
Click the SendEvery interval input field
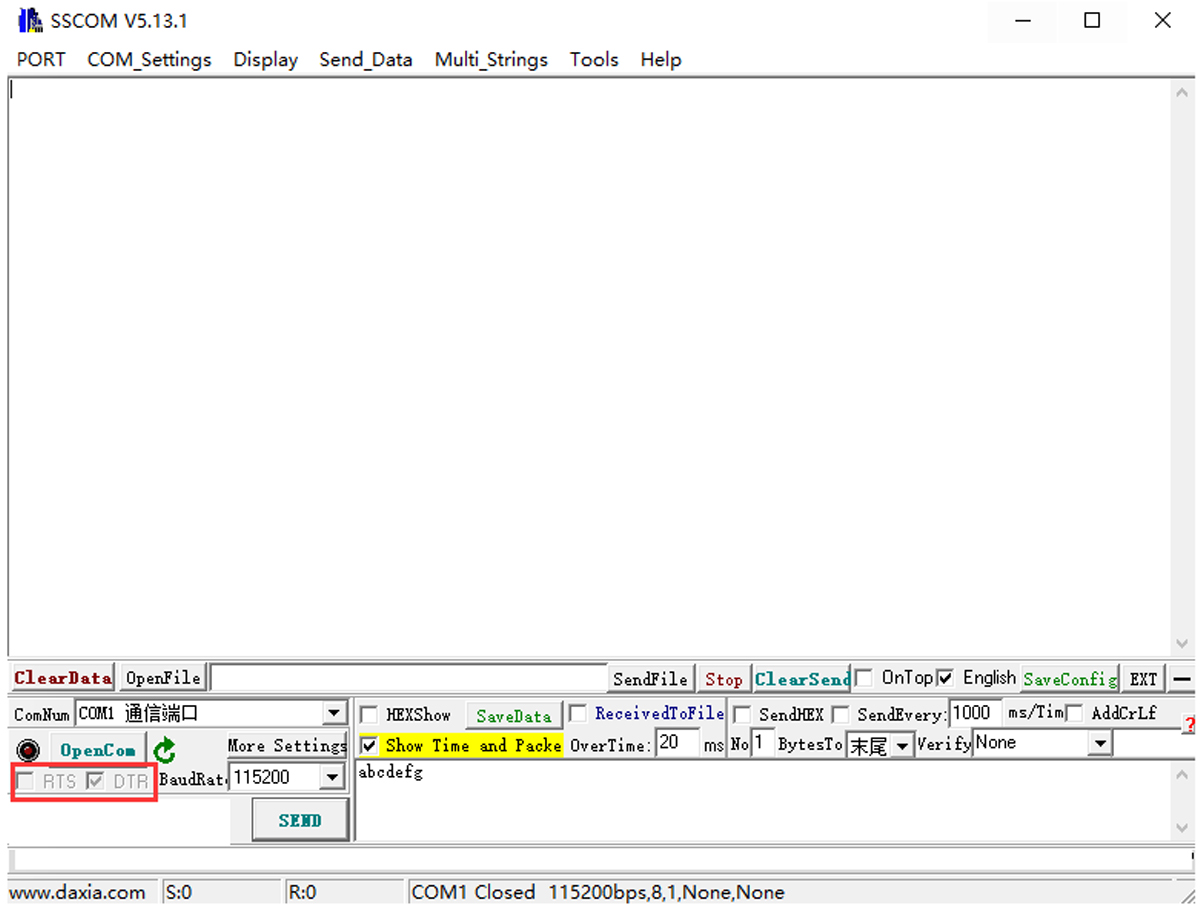click(974, 713)
